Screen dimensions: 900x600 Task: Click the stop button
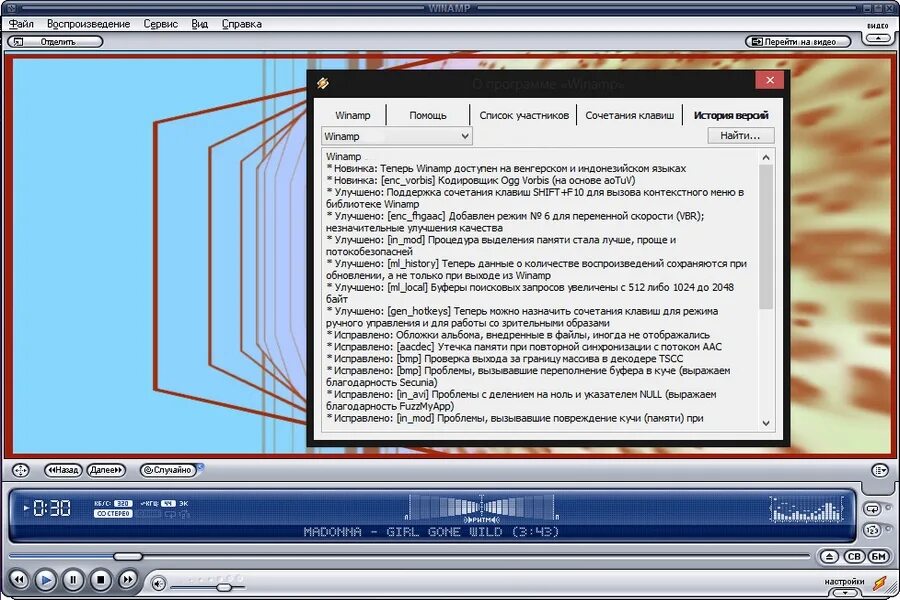100,580
